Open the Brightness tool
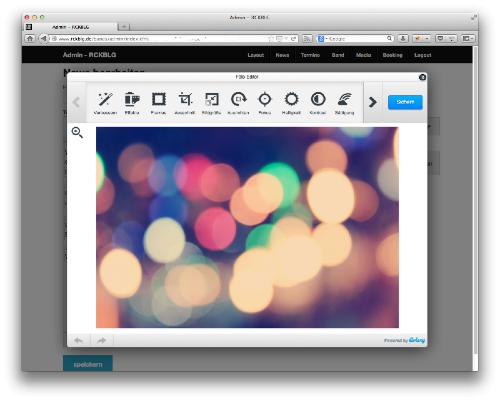500x401 pixels. (x=291, y=103)
